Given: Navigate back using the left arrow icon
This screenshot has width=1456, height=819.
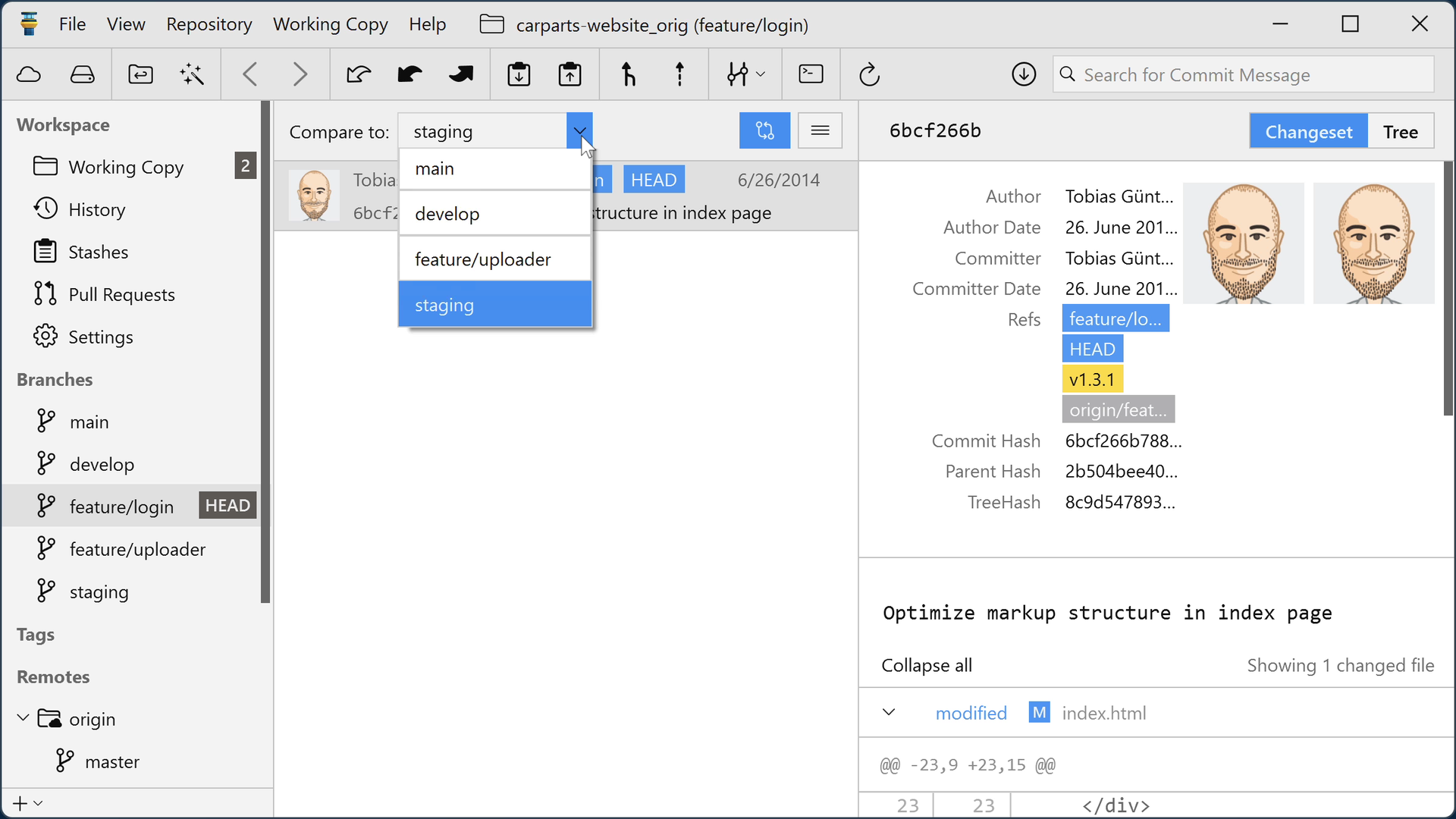Looking at the screenshot, I should pos(249,74).
